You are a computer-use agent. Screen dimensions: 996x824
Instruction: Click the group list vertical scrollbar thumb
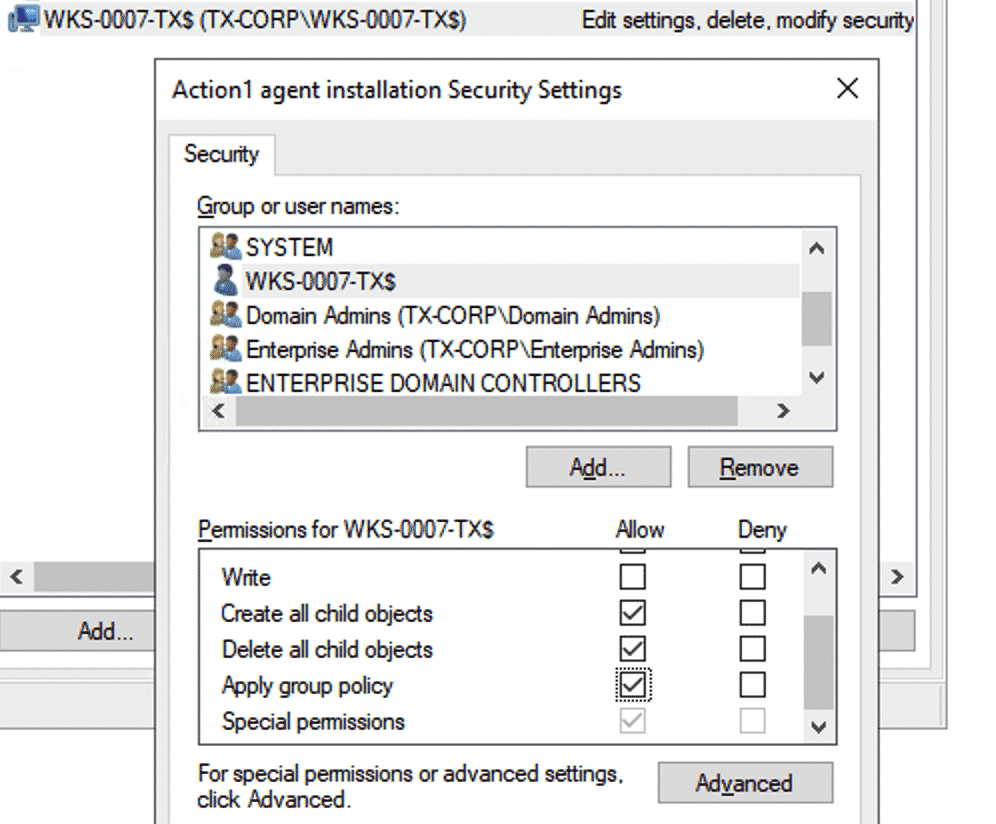817,318
